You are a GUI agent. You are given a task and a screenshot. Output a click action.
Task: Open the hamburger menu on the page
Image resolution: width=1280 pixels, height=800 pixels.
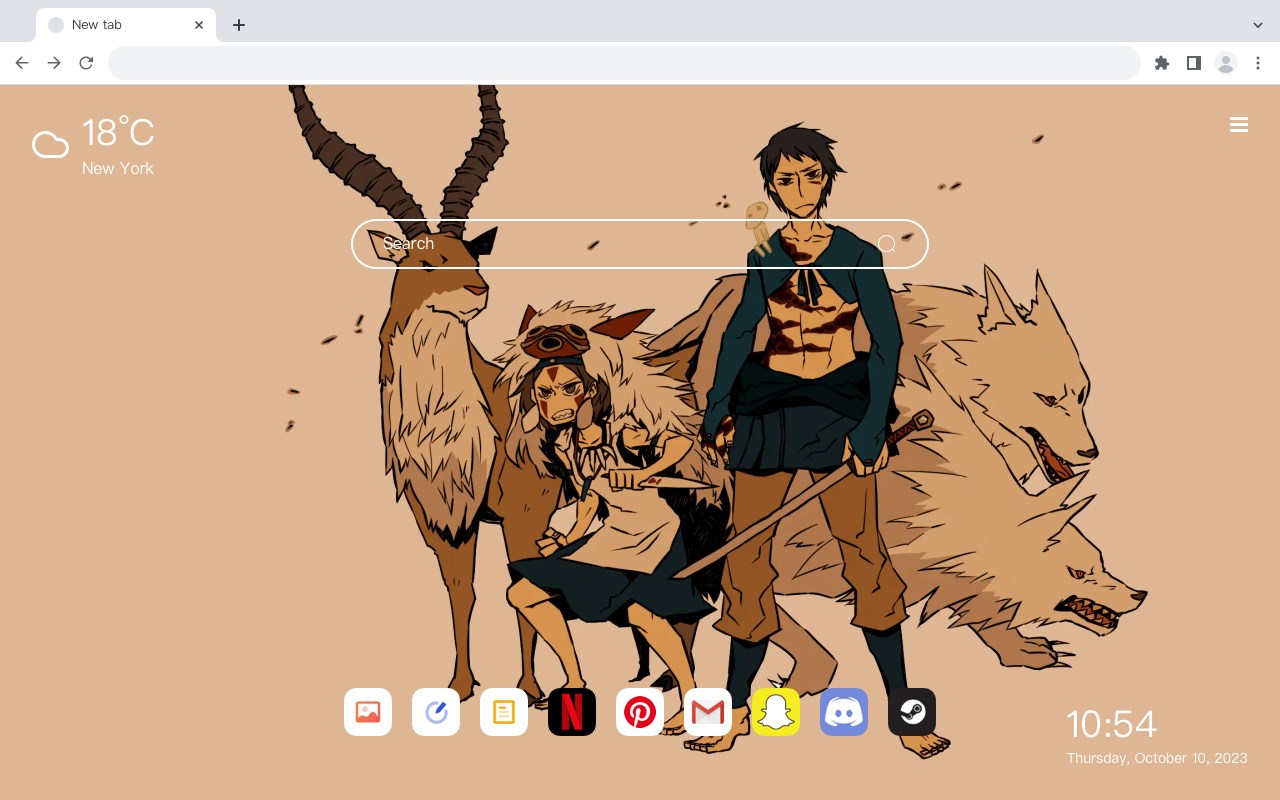pos(1239,125)
